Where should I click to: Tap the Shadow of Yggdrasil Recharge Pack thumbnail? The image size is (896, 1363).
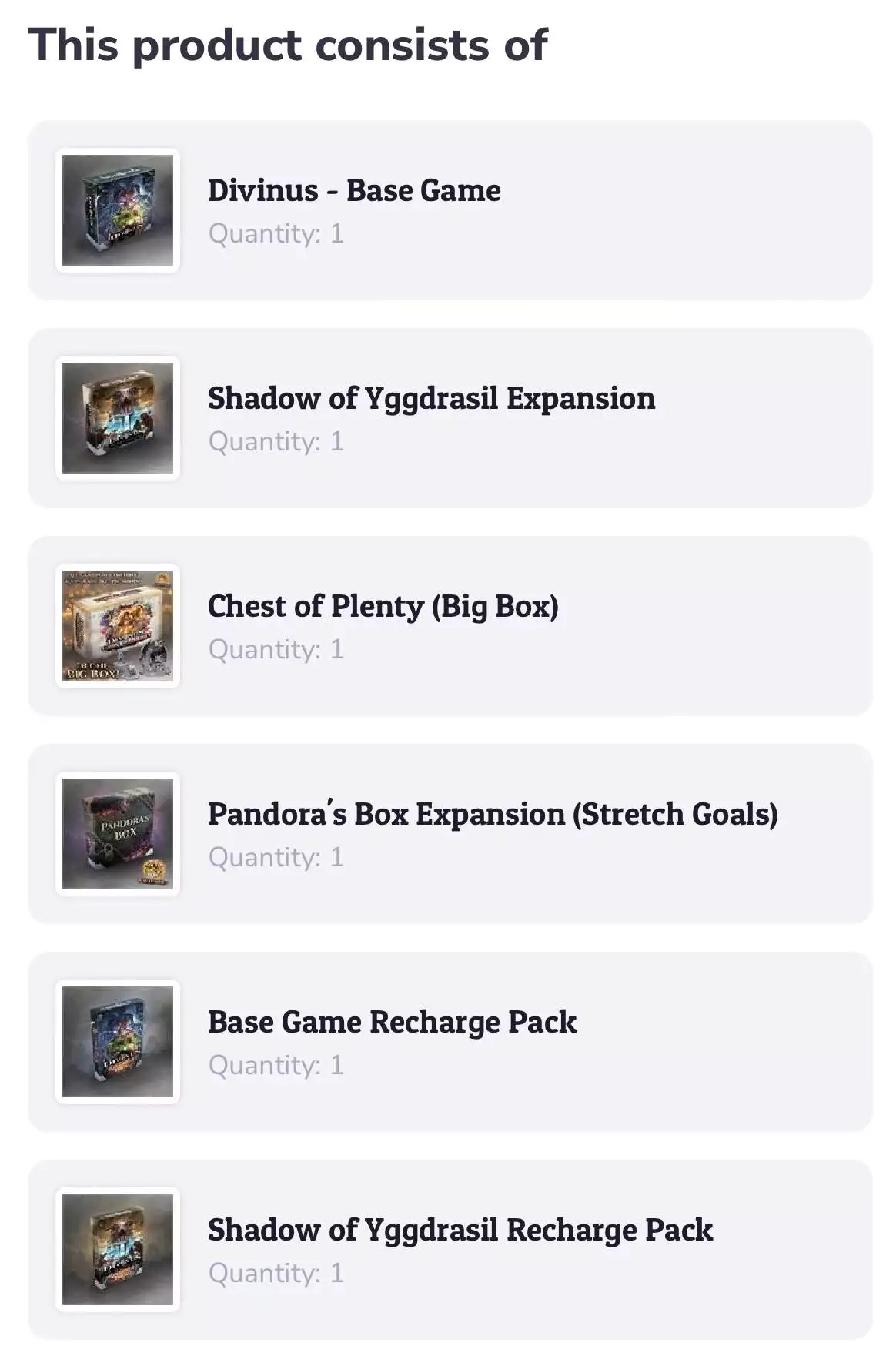118,1250
